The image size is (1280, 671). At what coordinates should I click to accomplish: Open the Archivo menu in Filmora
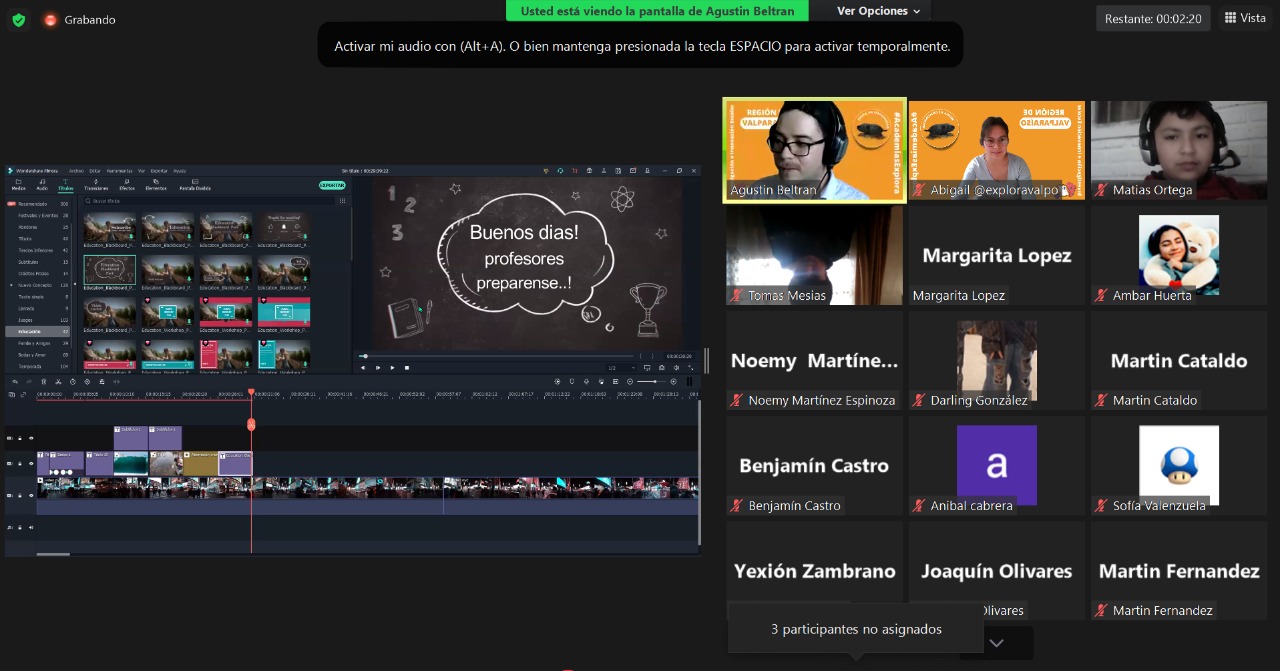(x=76, y=171)
